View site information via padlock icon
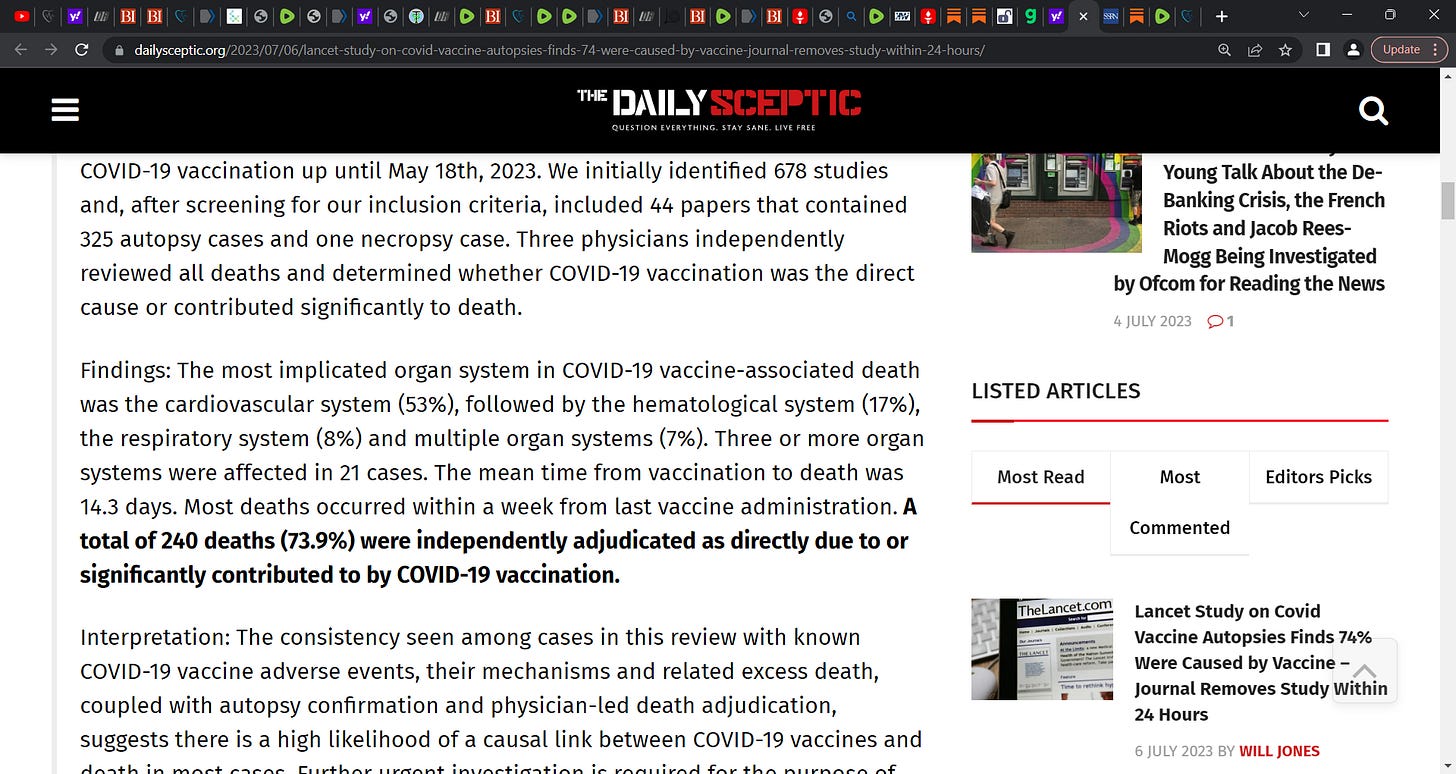This screenshot has height=774, width=1456. [x=119, y=49]
